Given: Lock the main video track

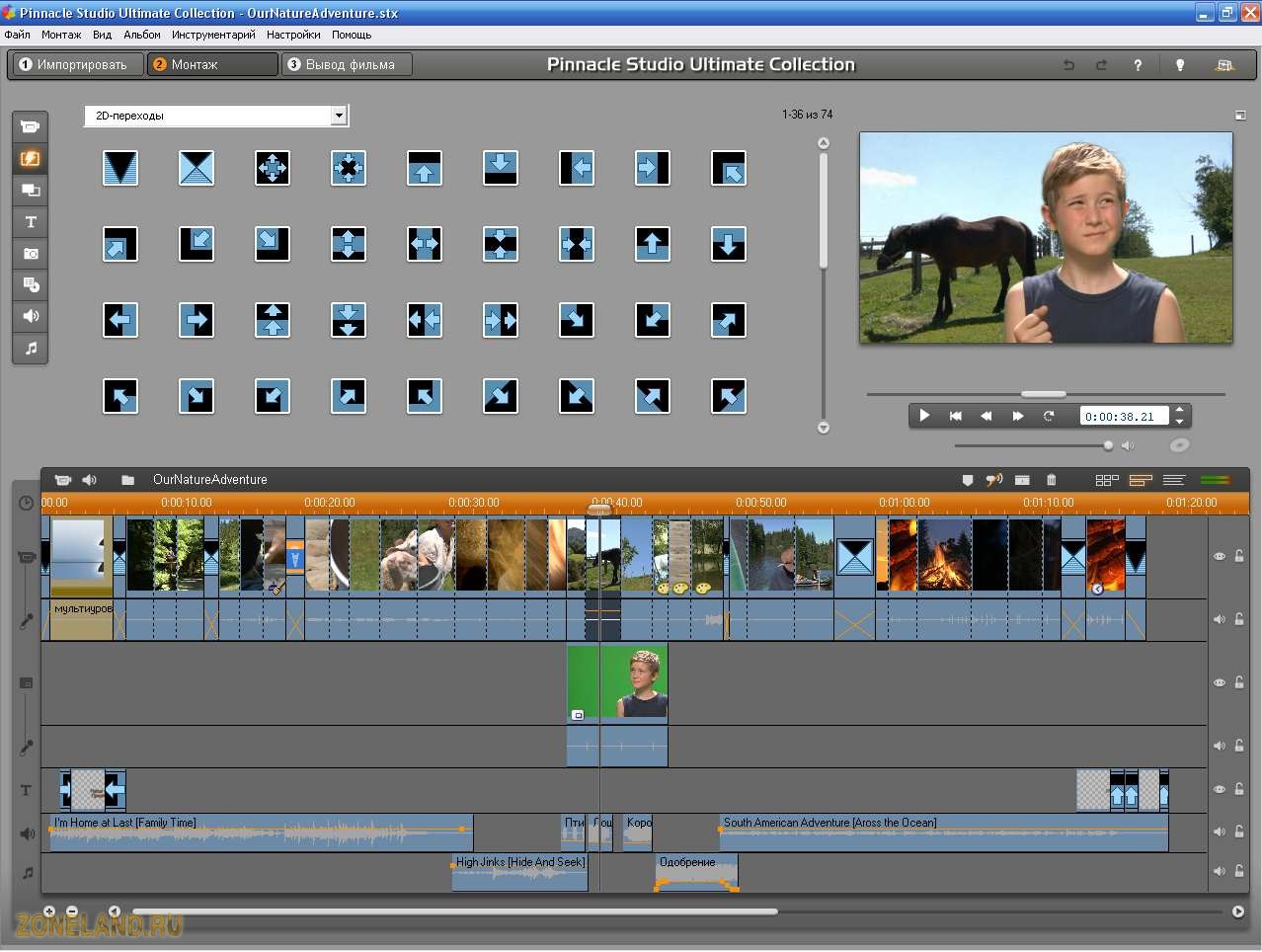Looking at the screenshot, I should click(1239, 556).
